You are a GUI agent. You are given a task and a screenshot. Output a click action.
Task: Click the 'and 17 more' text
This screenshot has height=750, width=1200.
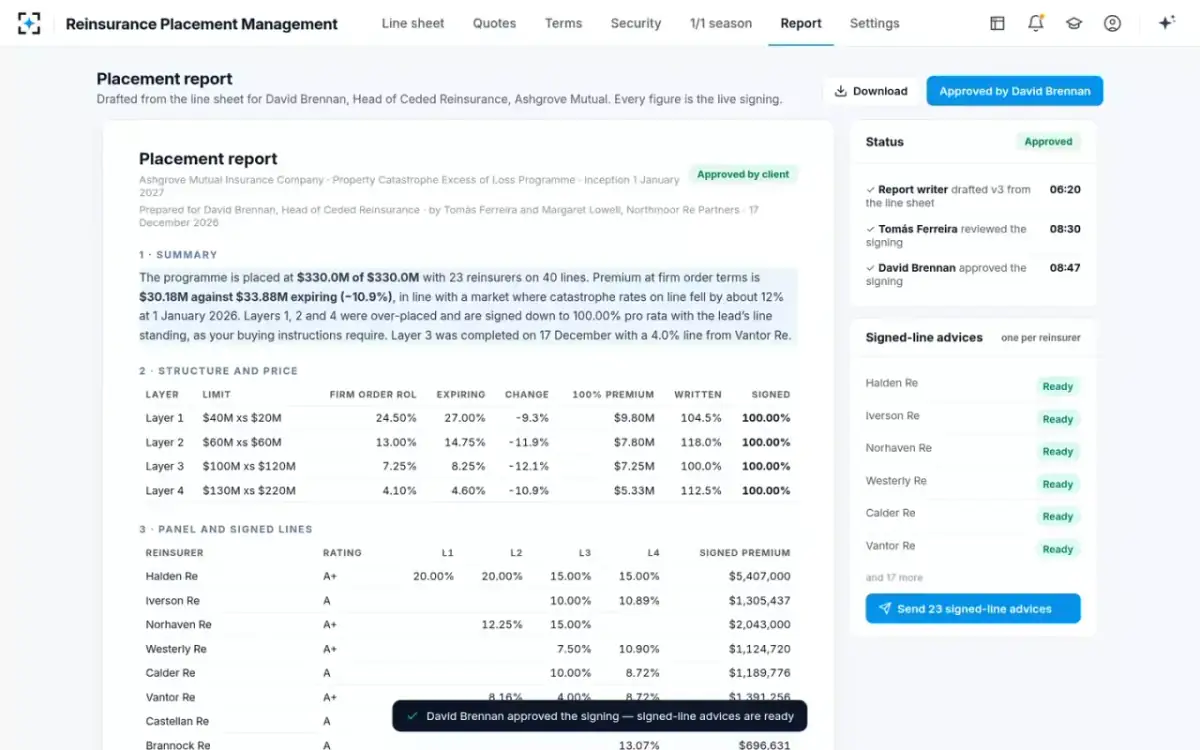point(894,578)
